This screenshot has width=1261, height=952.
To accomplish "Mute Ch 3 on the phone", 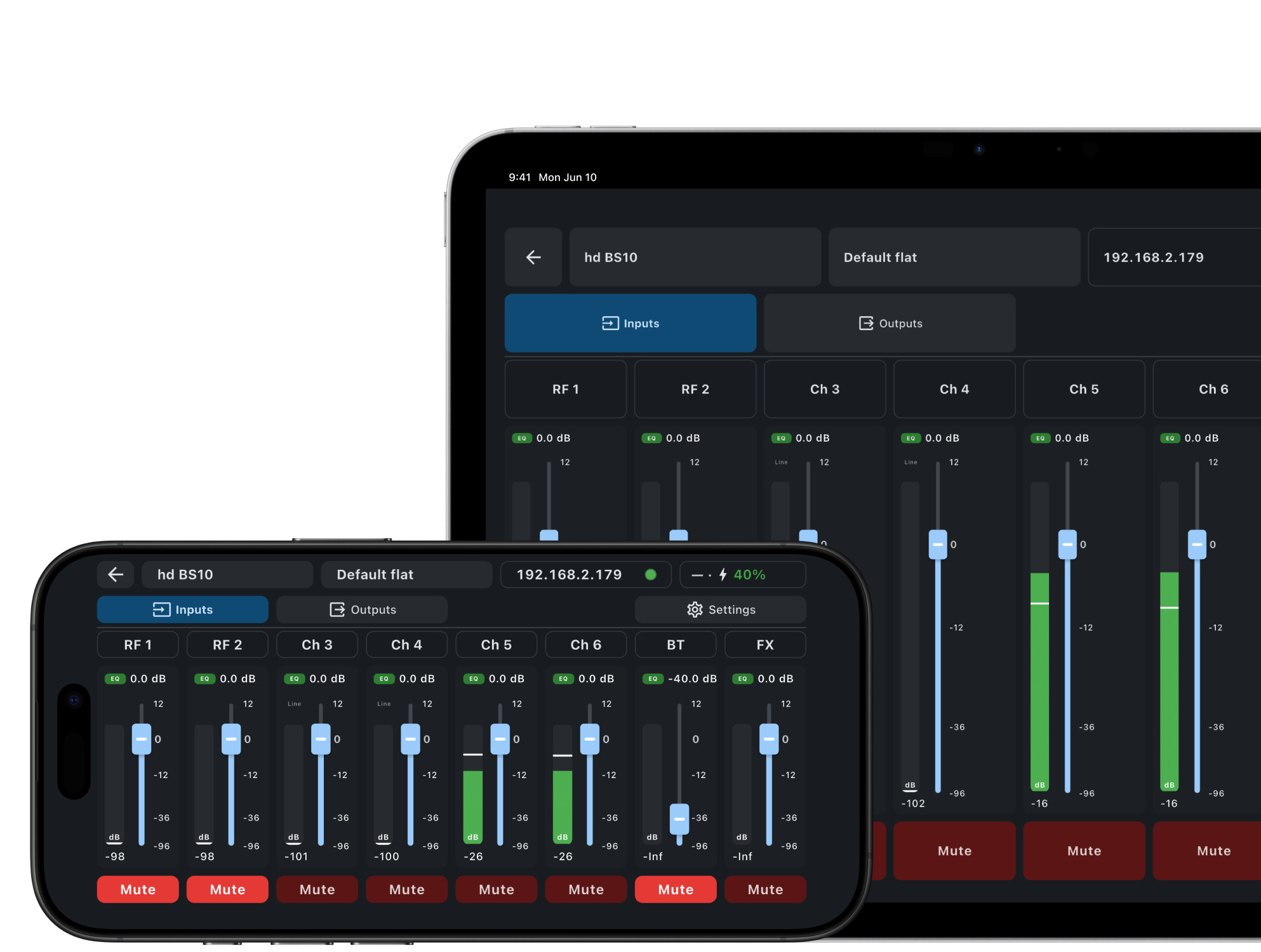I will 317,889.
